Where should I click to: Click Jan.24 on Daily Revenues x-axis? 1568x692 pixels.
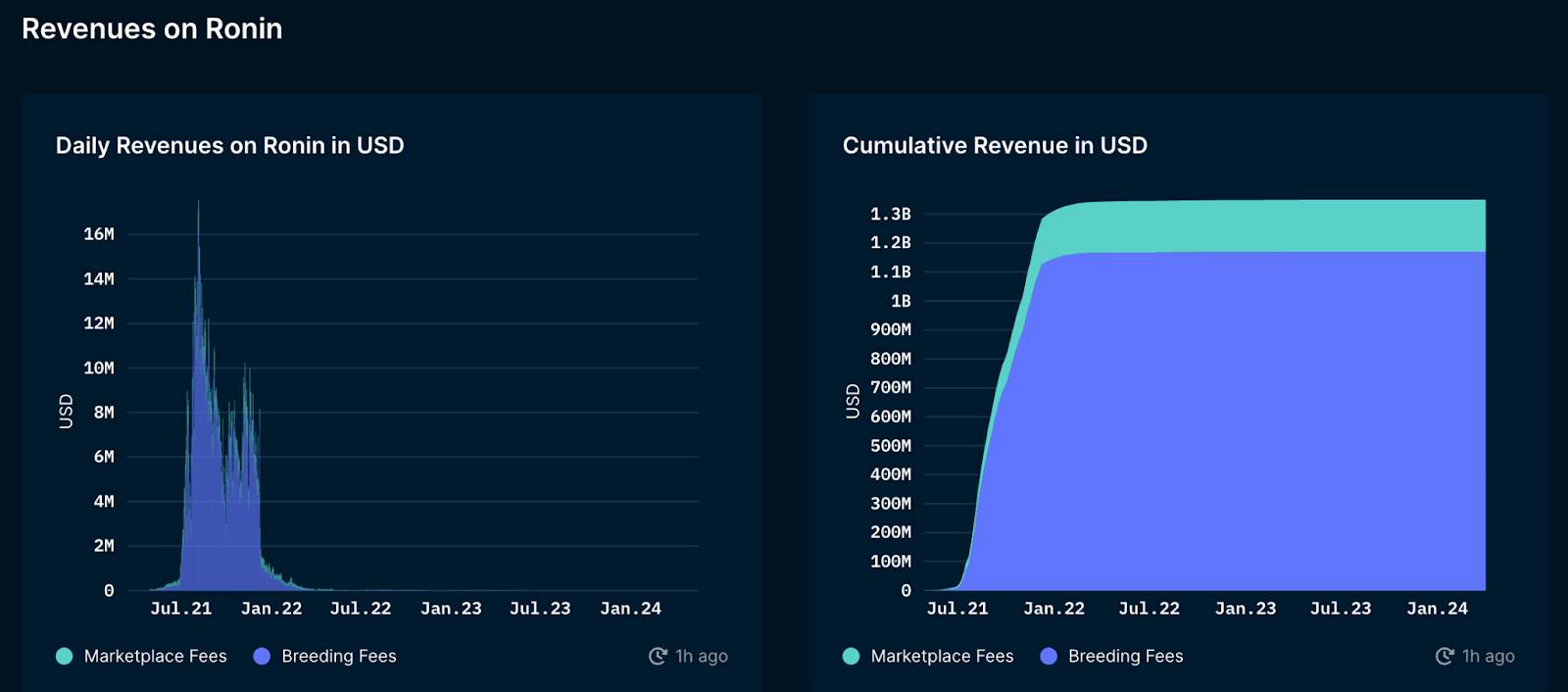tap(630, 609)
